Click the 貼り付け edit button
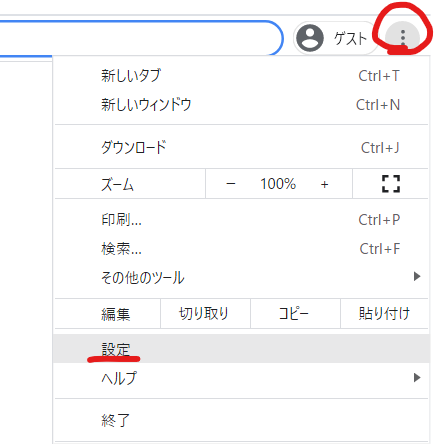 (385, 314)
